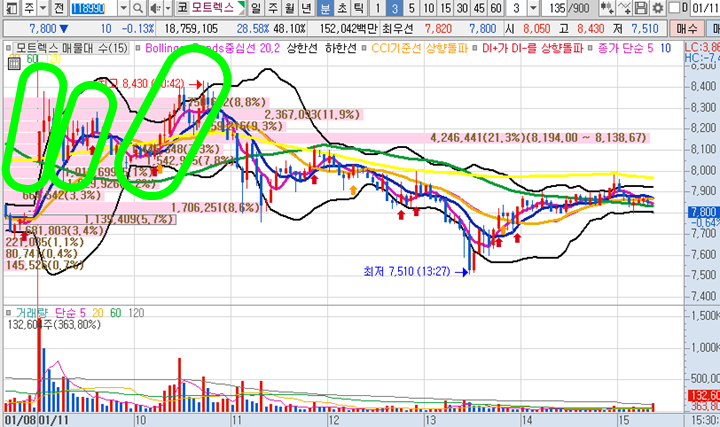720x427 pixels.
Task: Click the minute interval value field showing 3
Action: (x=517, y=8)
